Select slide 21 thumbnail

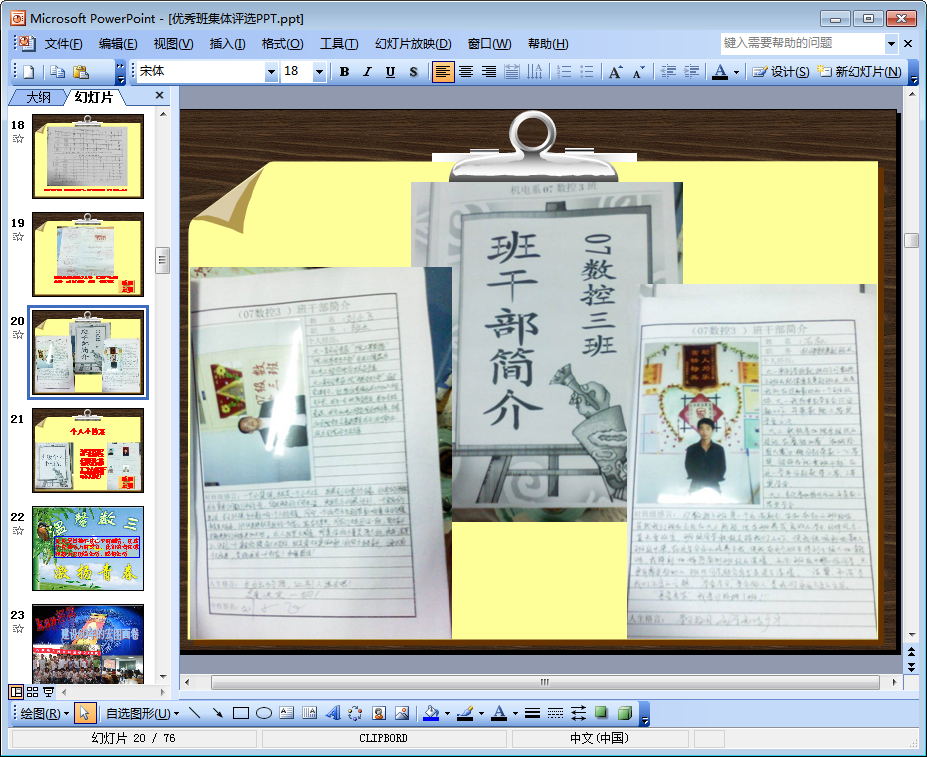tap(88, 450)
